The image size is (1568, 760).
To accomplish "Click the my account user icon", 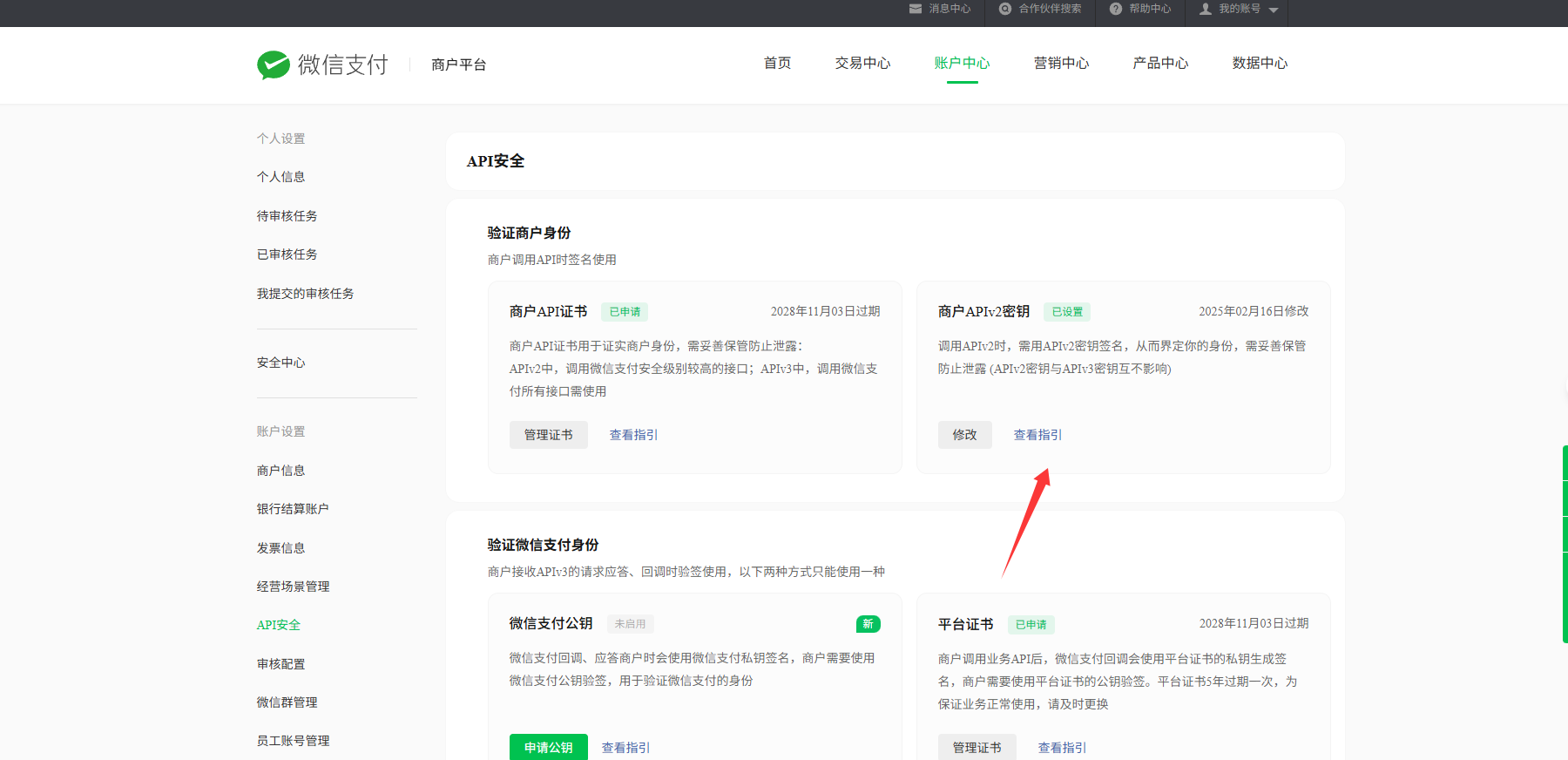I will (x=1206, y=9).
